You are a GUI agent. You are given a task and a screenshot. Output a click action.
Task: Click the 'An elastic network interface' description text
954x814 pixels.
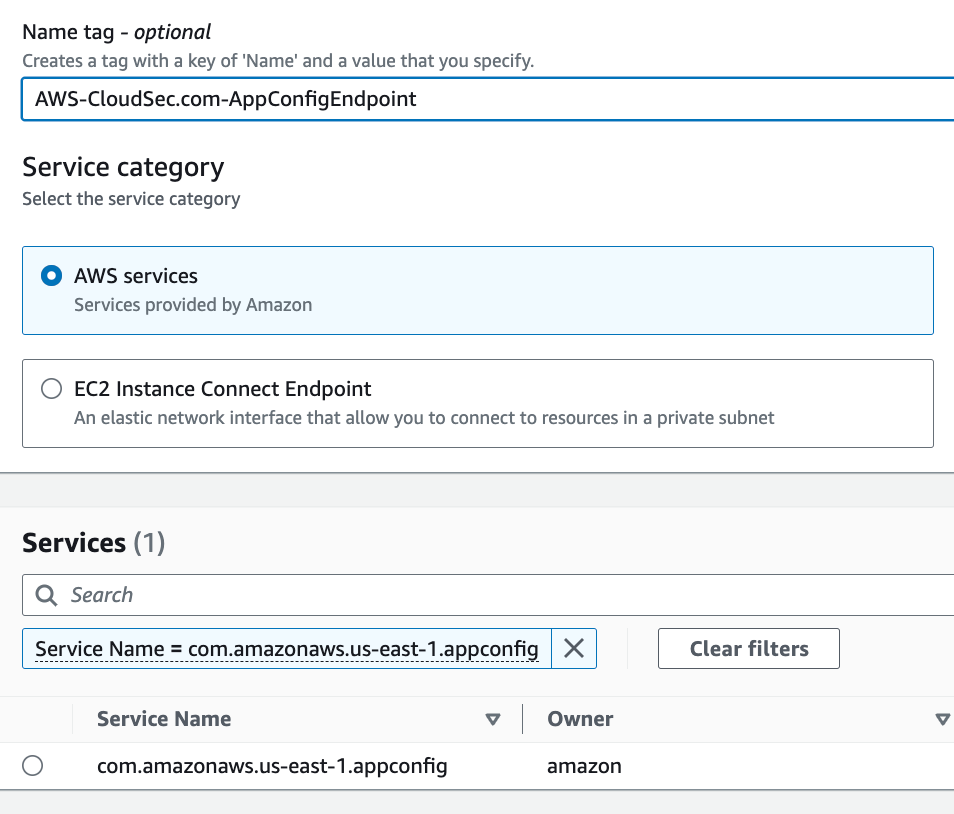(x=424, y=418)
